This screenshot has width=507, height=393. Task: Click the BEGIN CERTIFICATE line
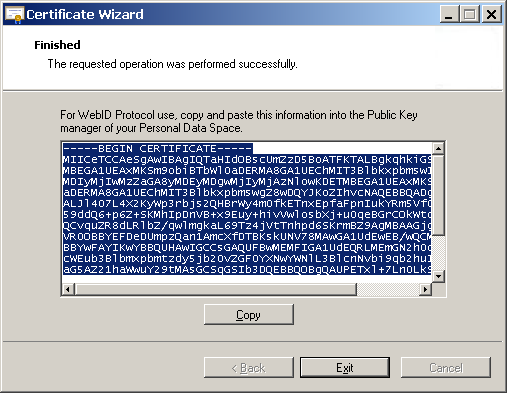pos(158,148)
